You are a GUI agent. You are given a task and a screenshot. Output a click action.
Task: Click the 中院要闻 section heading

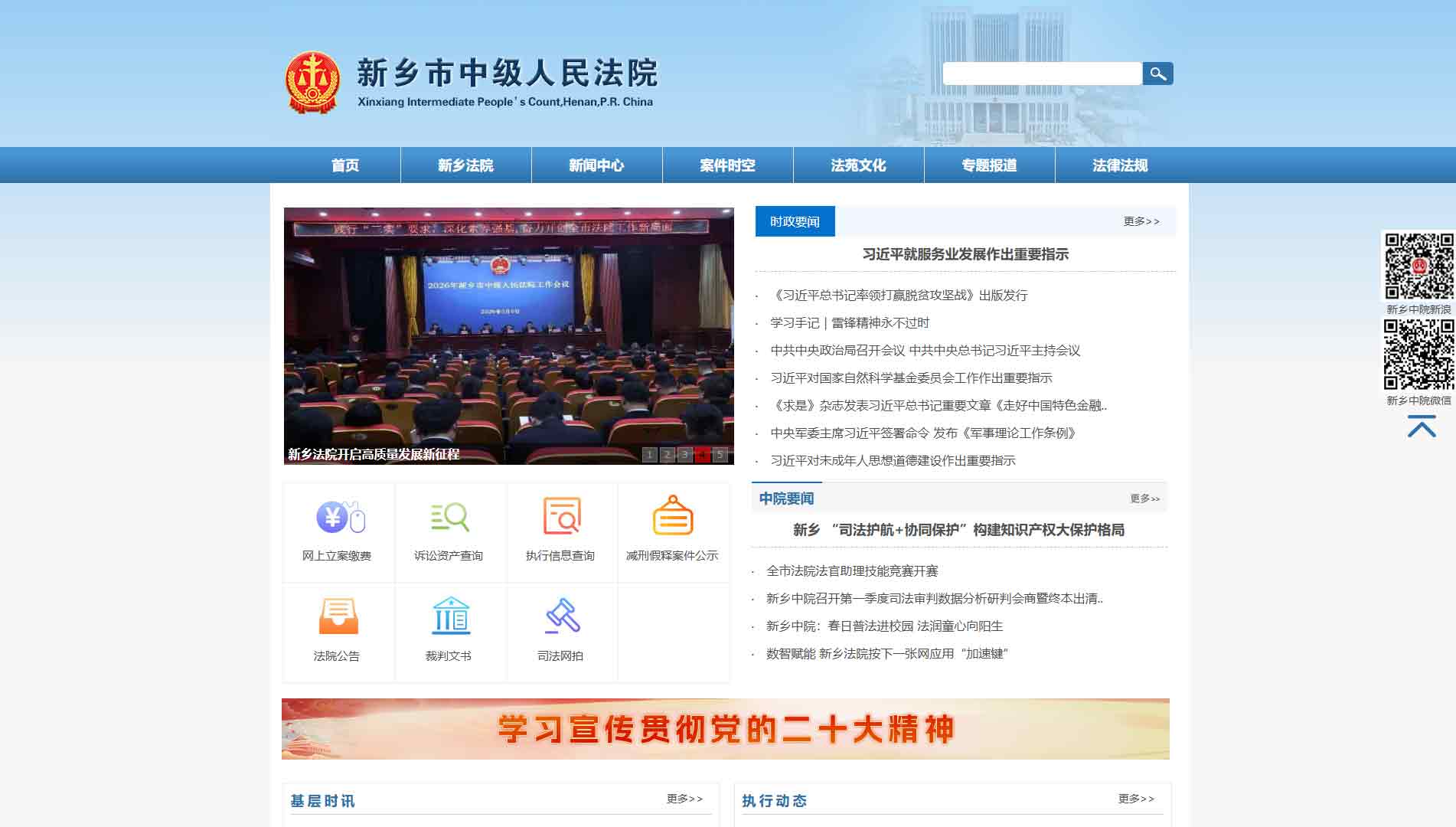pyautogui.click(x=786, y=498)
